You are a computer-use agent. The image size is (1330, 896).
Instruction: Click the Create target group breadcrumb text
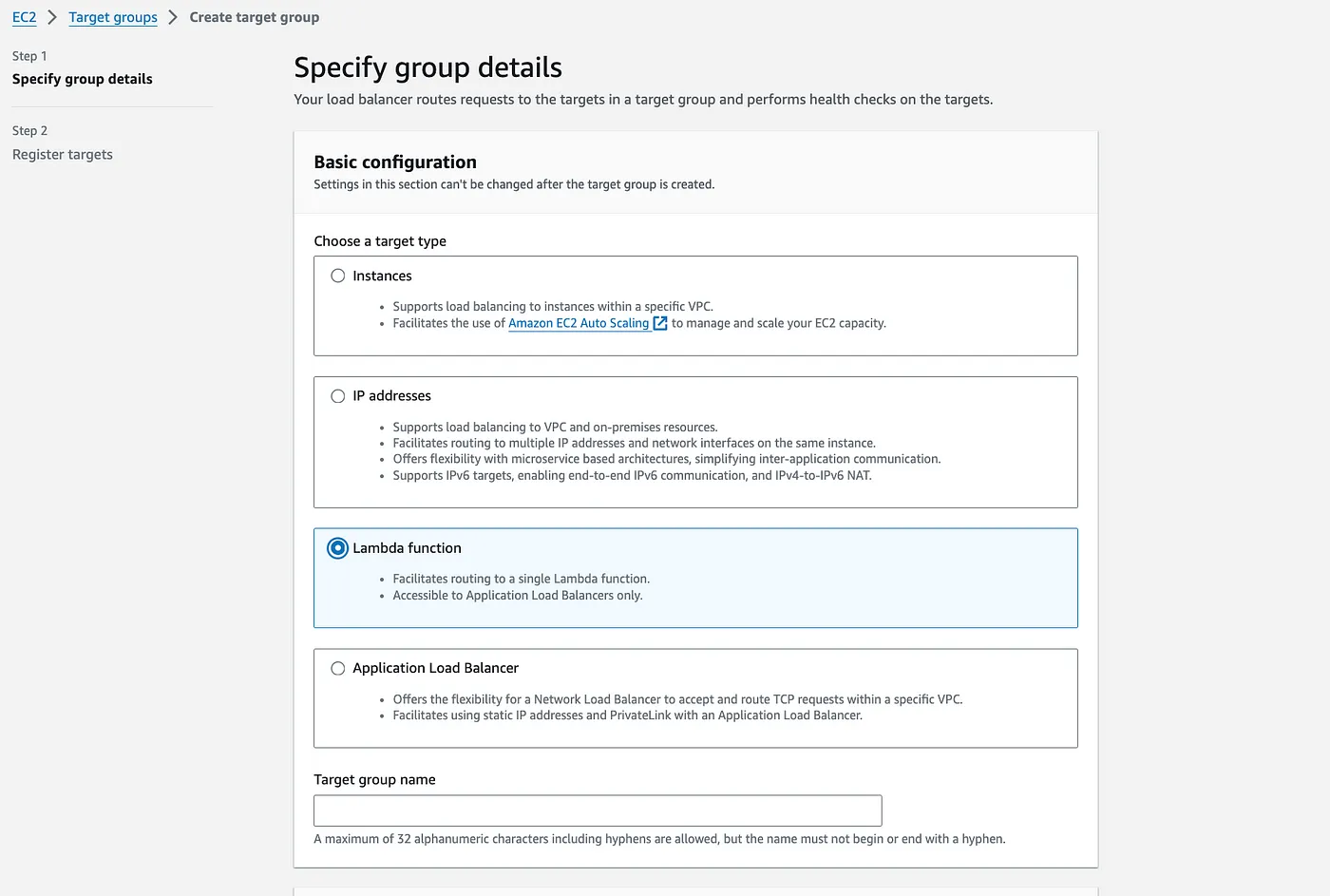tap(255, 17)
